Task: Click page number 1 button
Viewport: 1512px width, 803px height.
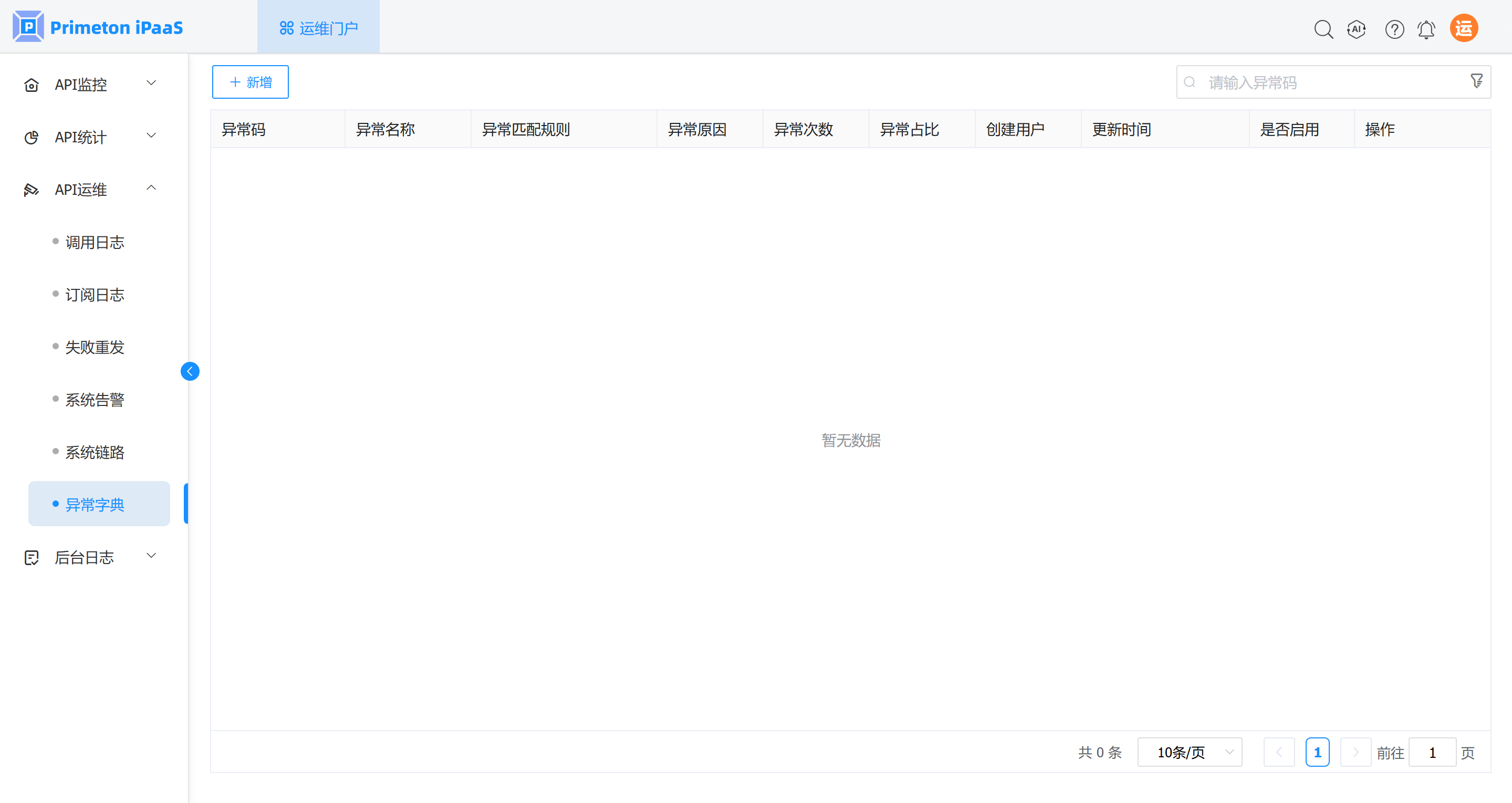Action: (1317, 752)
